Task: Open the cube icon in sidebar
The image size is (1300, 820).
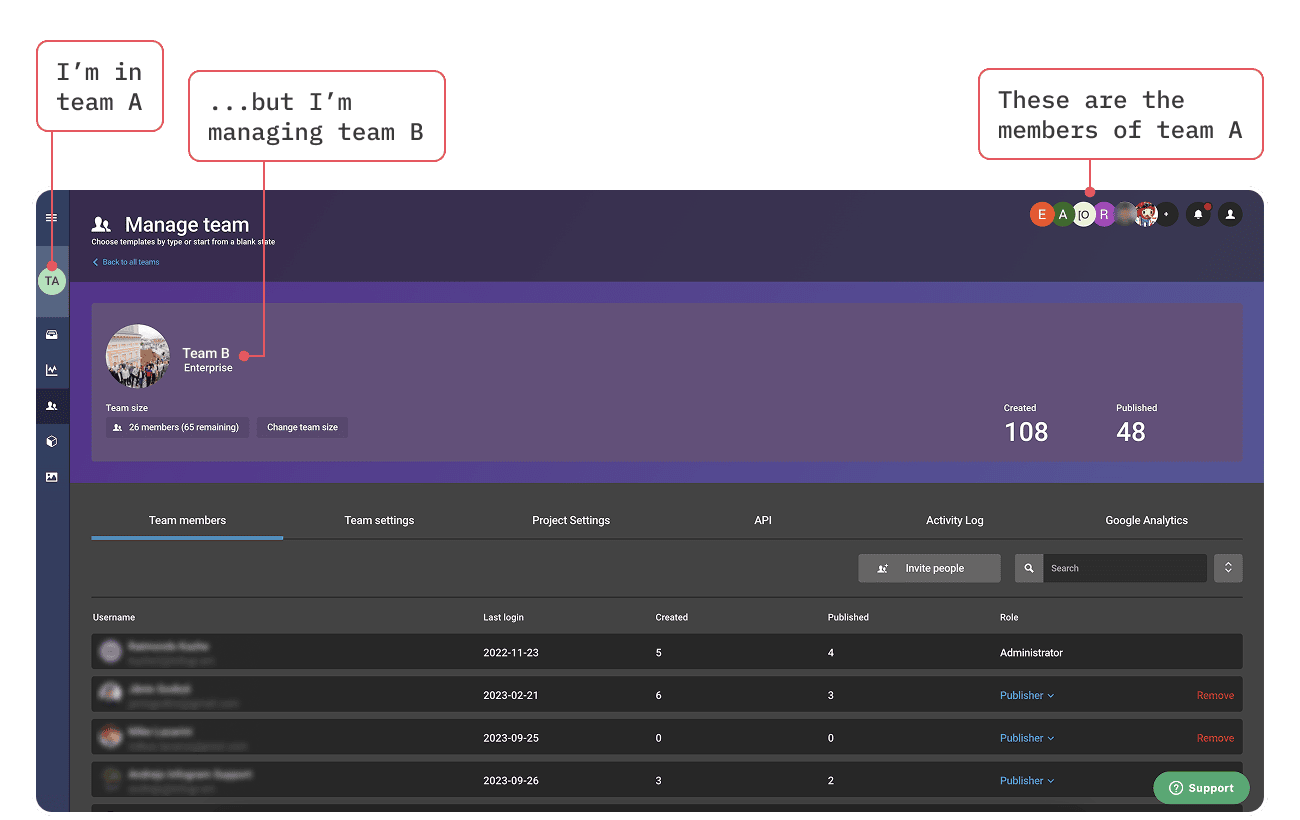Action: (x=52, y=441)
